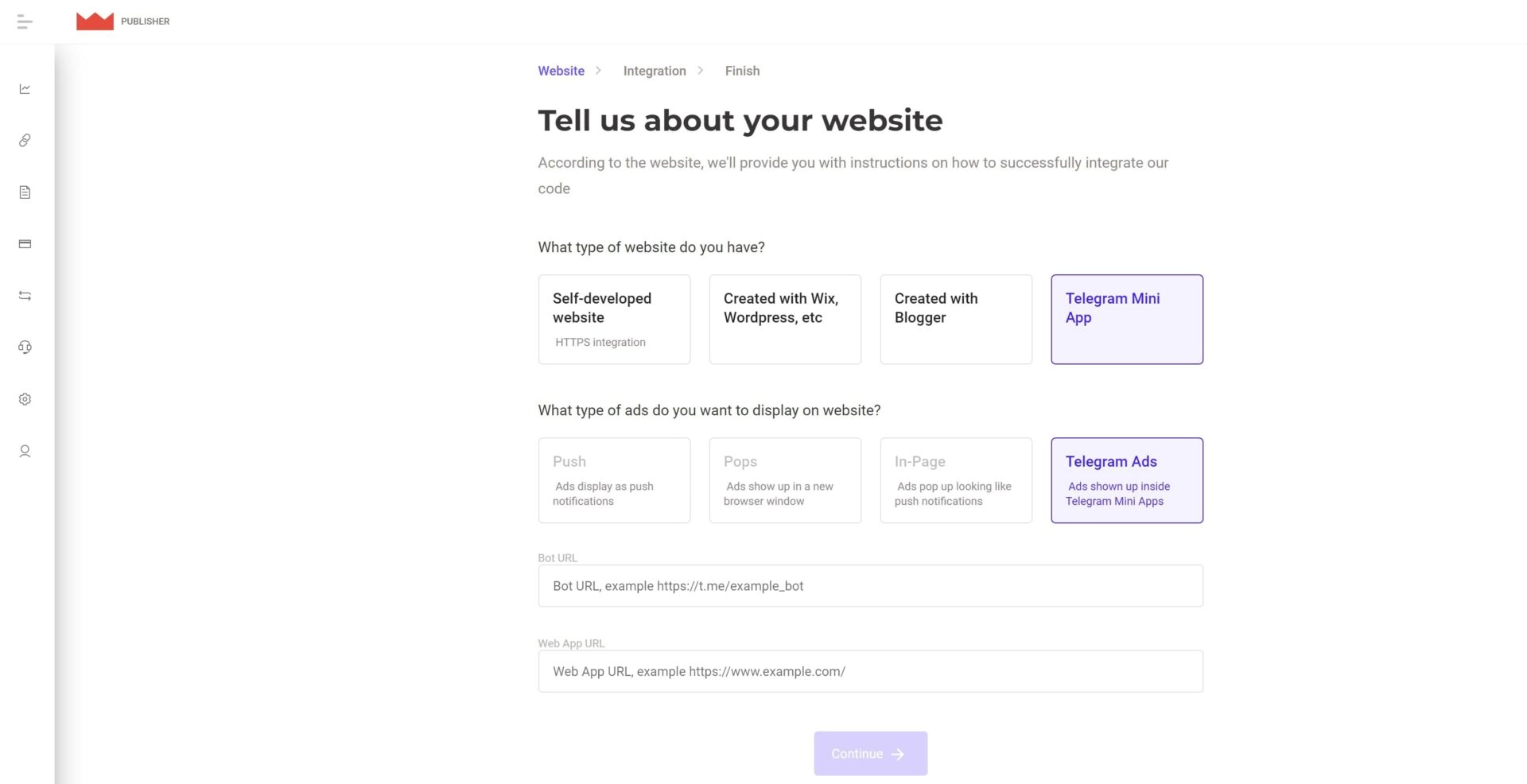Click the red crown Publisher logo
1527x784 pixels.
[95, 21]
